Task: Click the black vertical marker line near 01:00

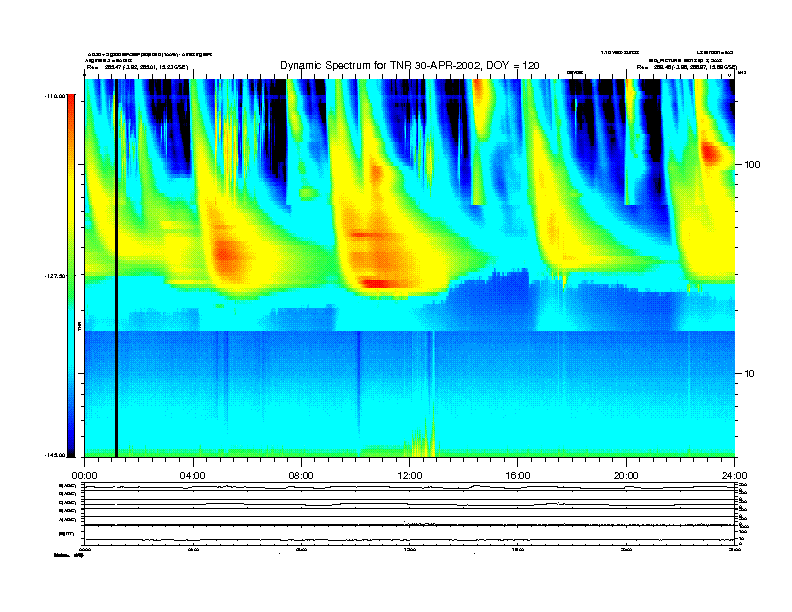Action: point(116,268)
